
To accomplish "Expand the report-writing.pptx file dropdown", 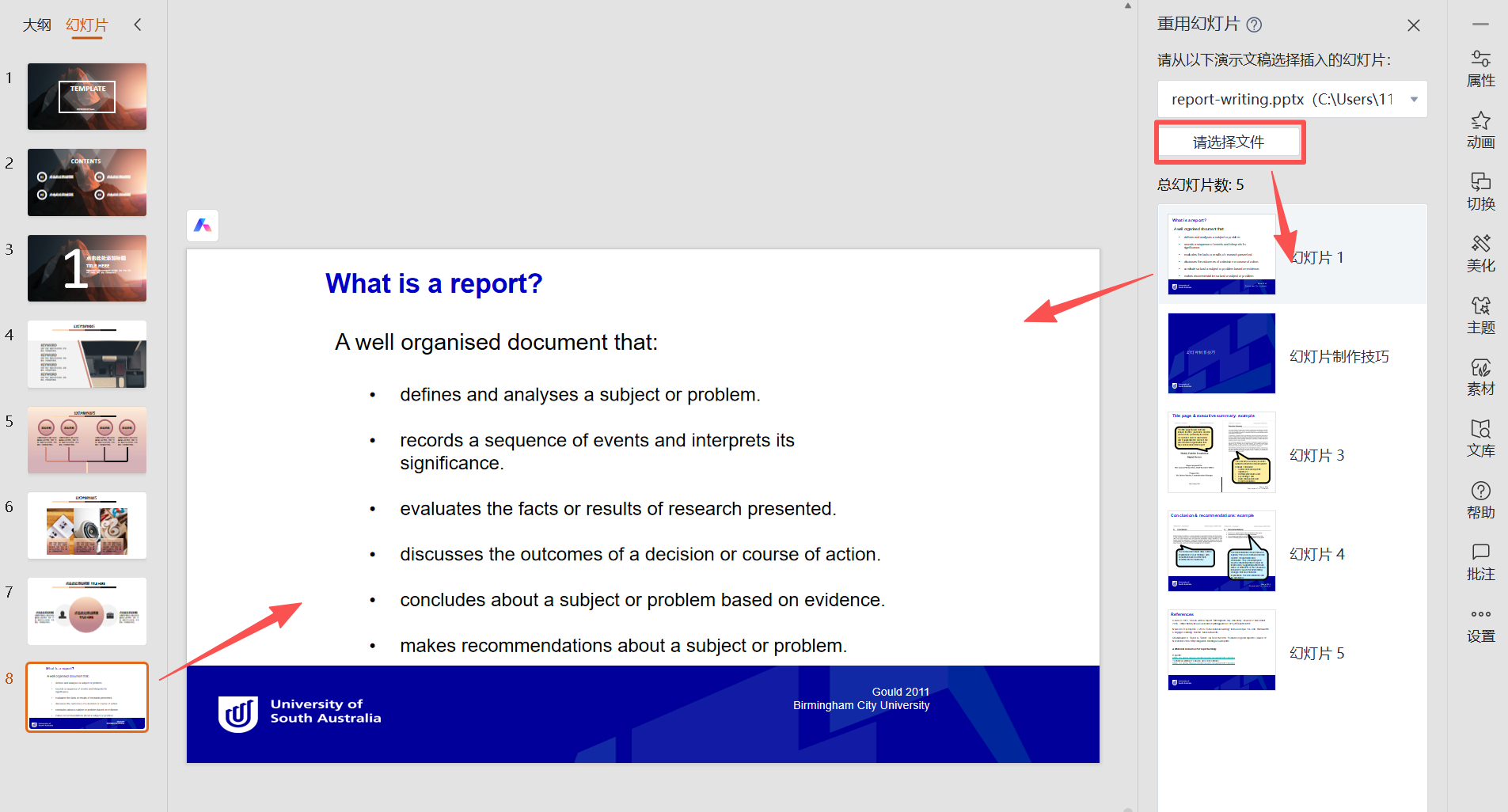I will point(1414,100).
